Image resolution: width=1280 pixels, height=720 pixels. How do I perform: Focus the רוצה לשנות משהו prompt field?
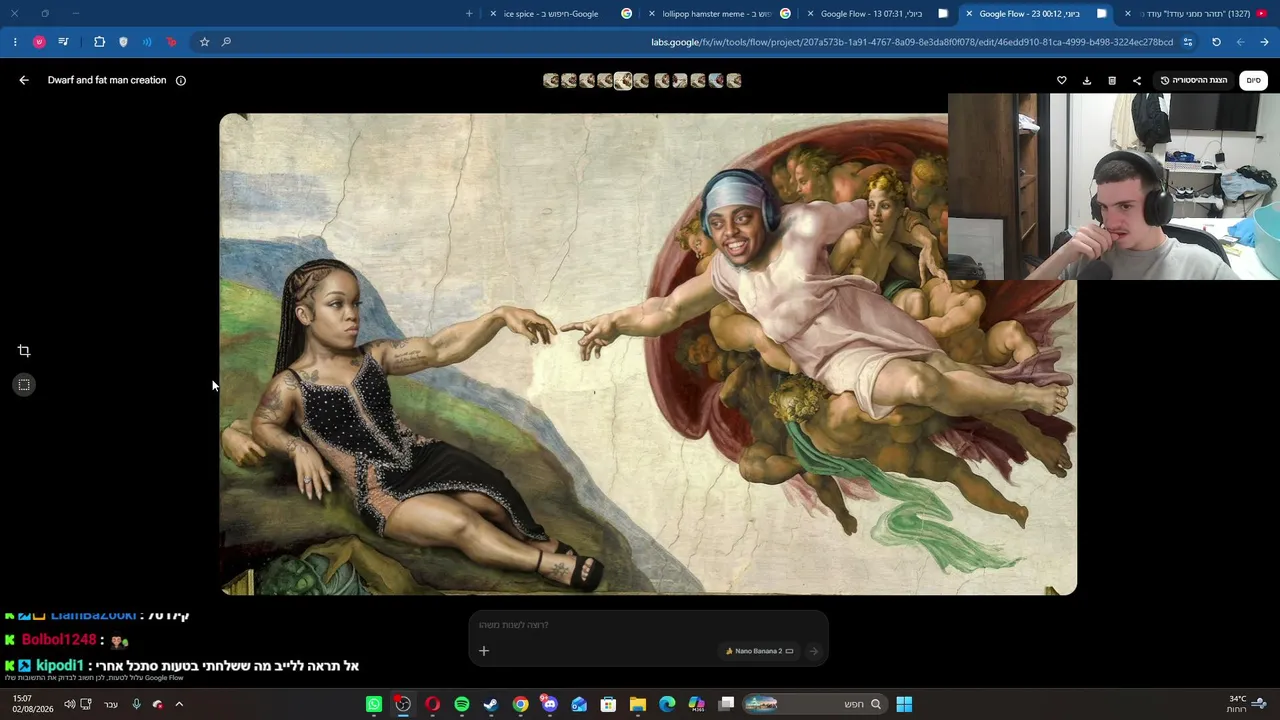(x=648, y=625)
